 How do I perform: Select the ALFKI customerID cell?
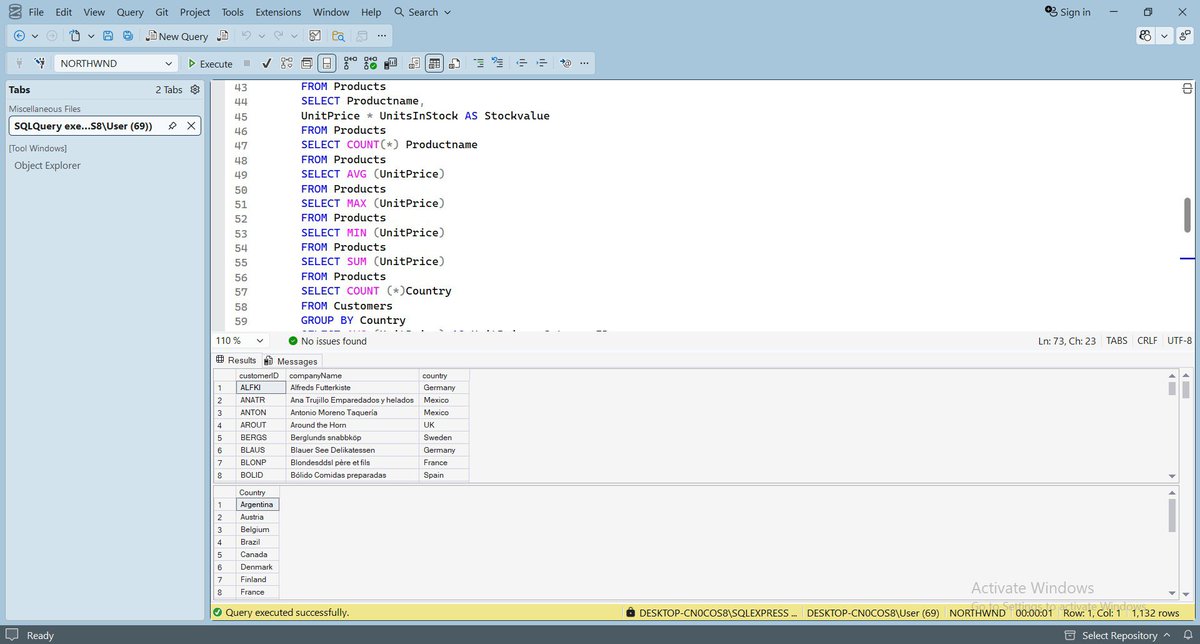(260, 387)
